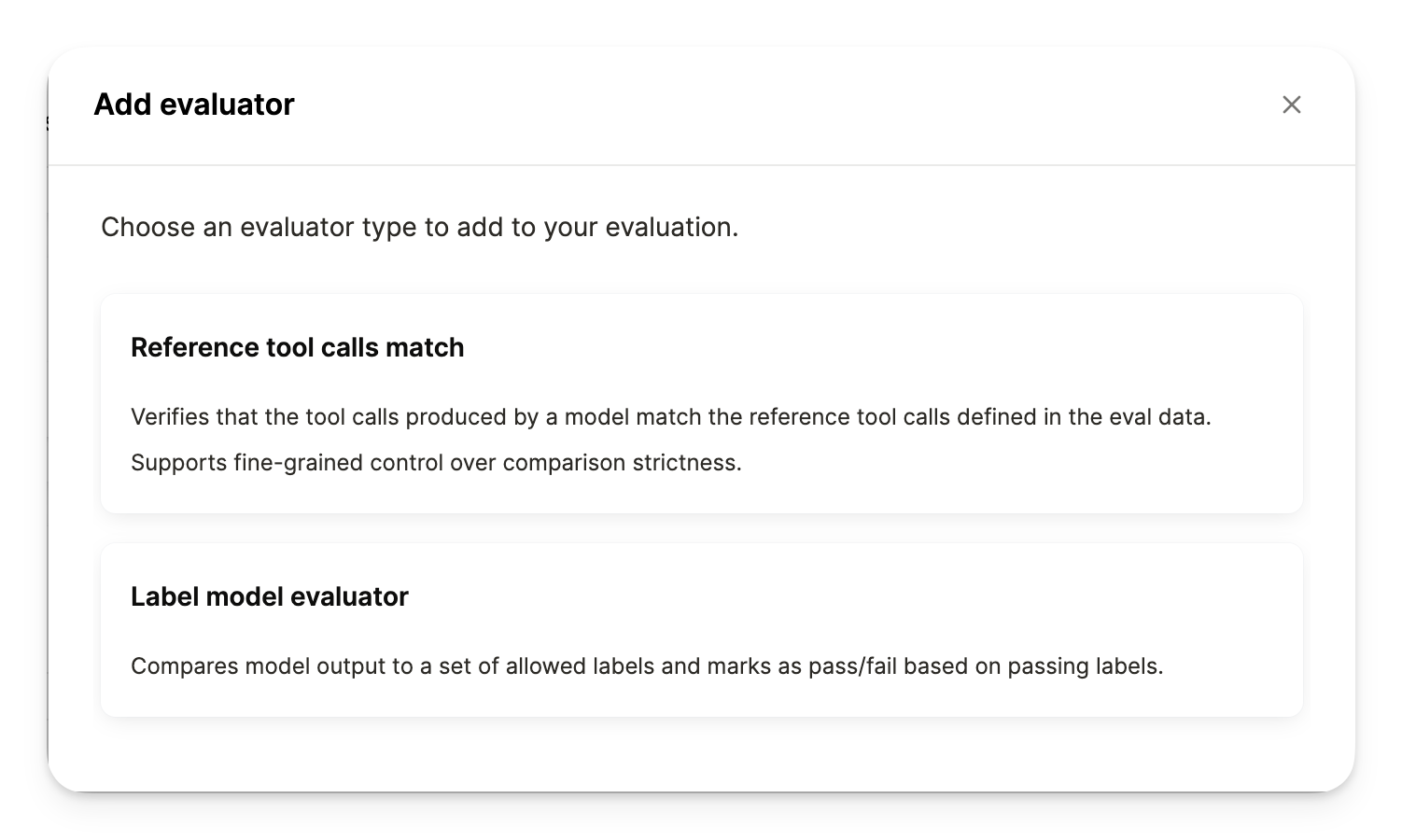Click the pass/fail labels description text
The height and width of the screenshot is (840, 1402).
click(648, 665)
